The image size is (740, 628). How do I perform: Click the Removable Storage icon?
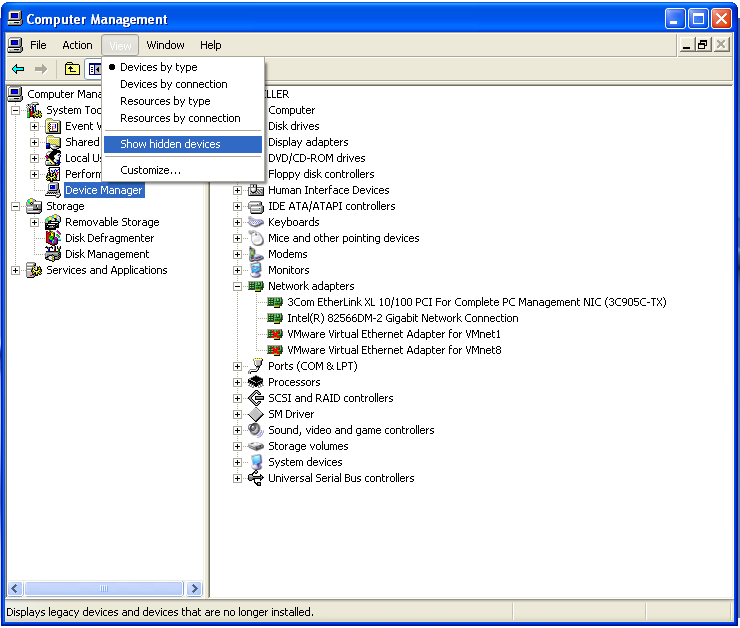tap(54, 222)
